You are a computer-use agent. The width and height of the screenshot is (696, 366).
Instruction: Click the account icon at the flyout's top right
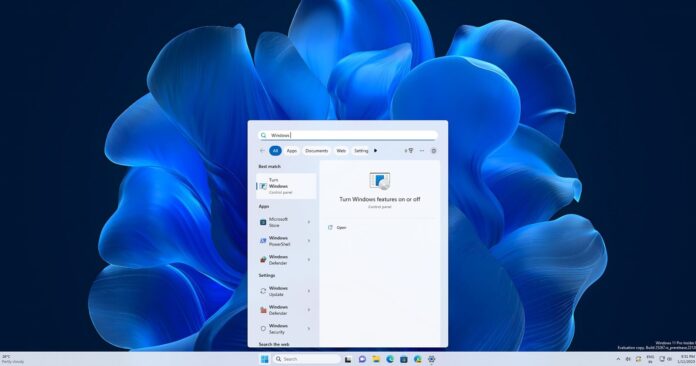434,151
